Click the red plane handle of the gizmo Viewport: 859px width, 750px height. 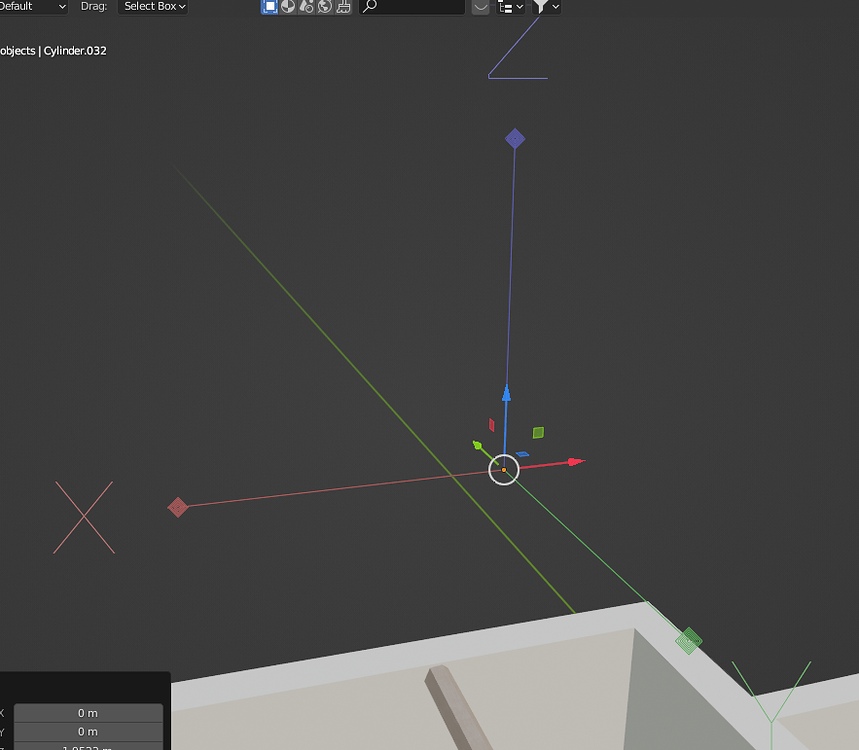tap(491, 425)
